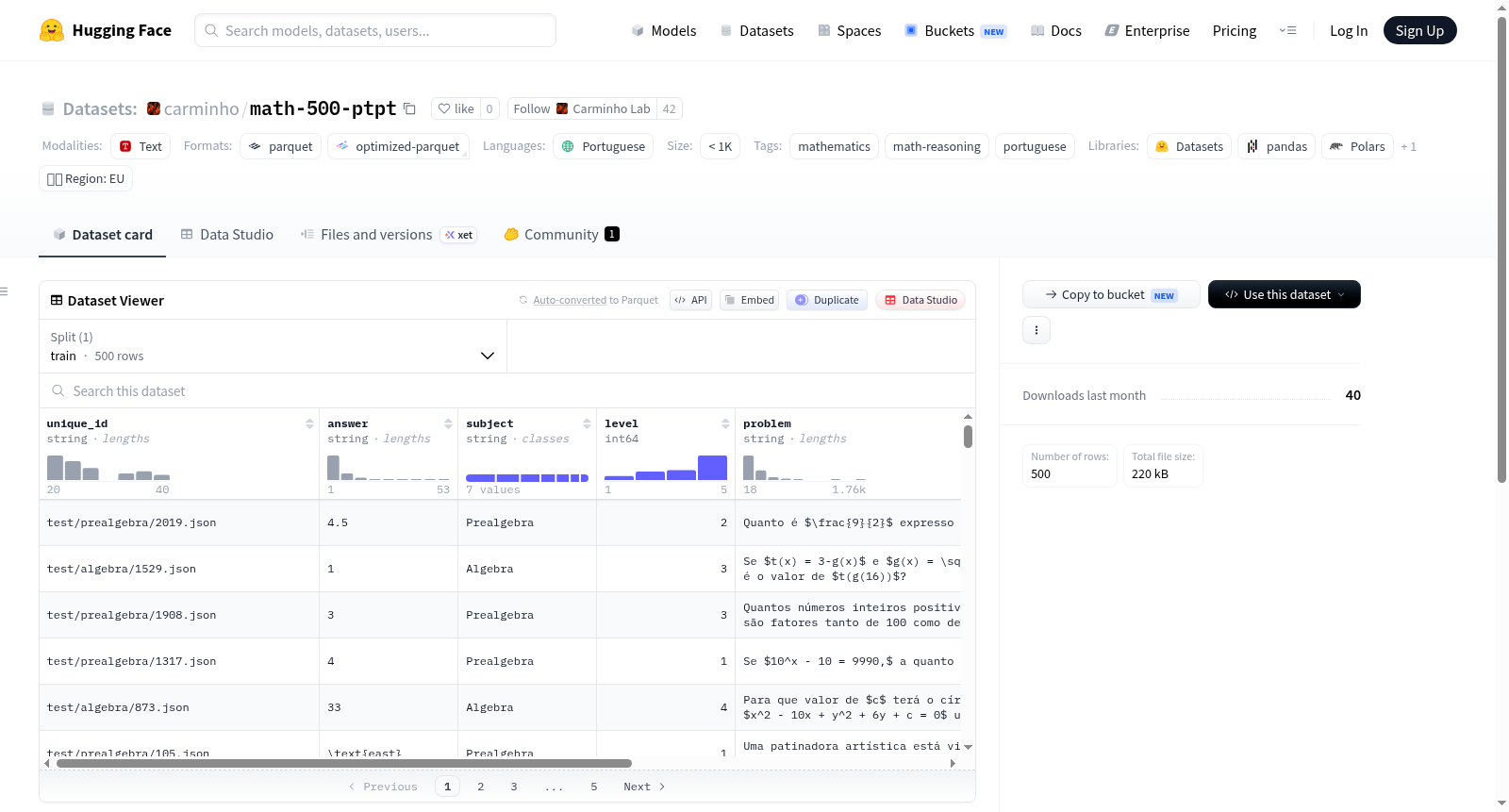Expand the Split train dropdown
Screen dimensions: 1509x812
point(273,346)
